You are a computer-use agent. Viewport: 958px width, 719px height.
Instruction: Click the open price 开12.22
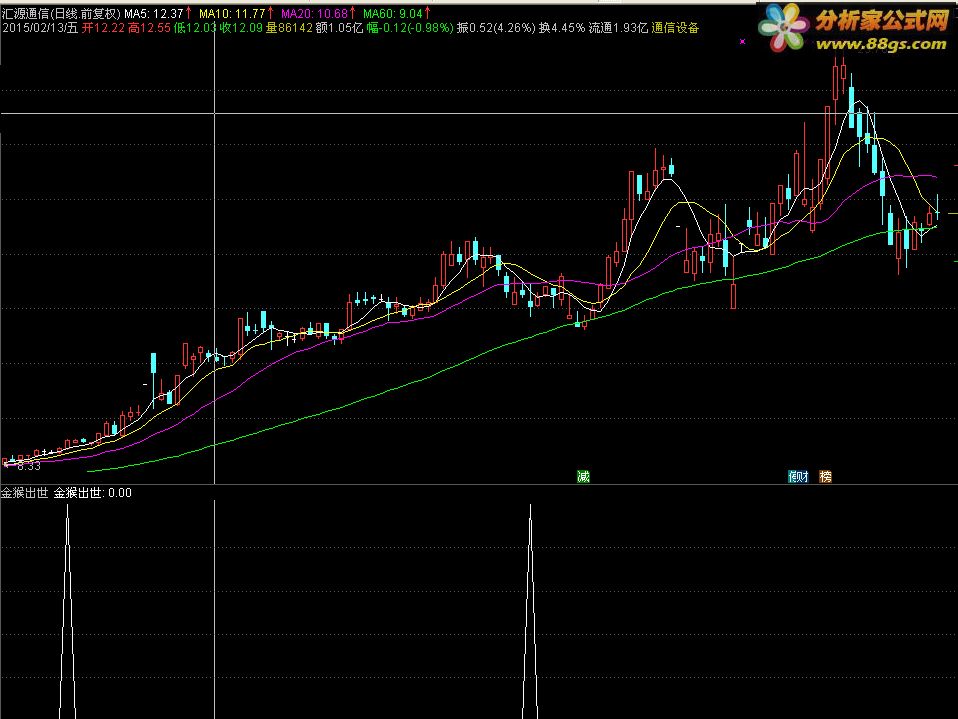pyautogui.click(x=103, y=28)
